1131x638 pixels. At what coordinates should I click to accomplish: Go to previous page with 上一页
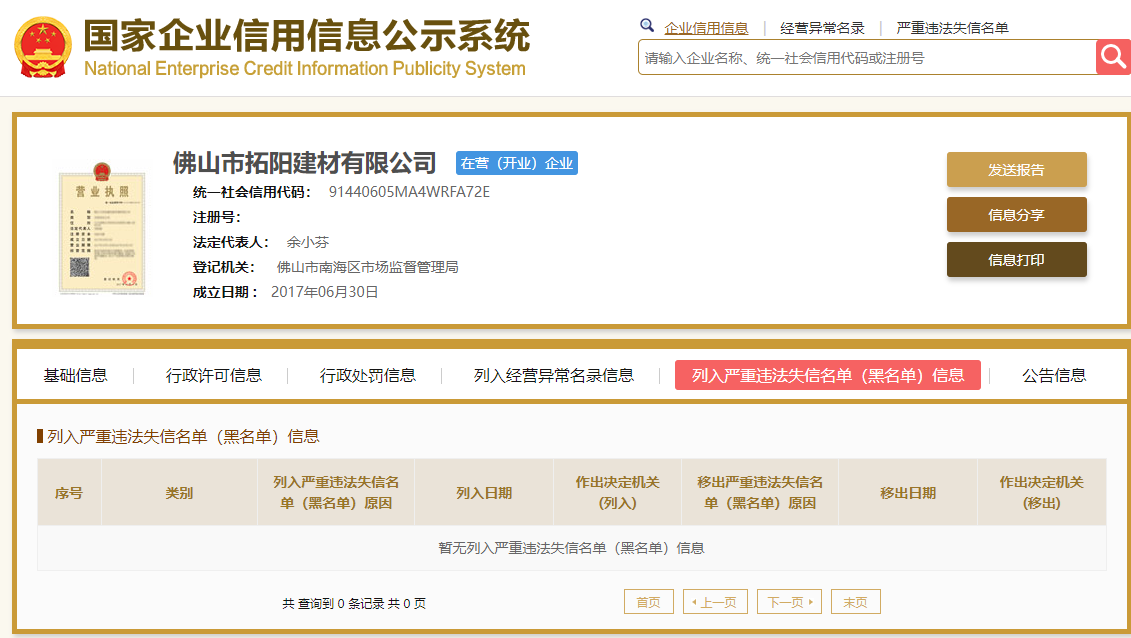(716, 602)
